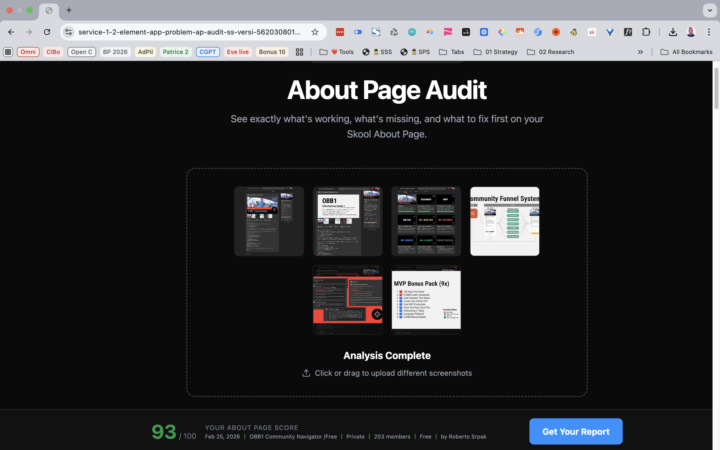Open the black f? extension icon
720x450 pixels.
pos(628,32)
